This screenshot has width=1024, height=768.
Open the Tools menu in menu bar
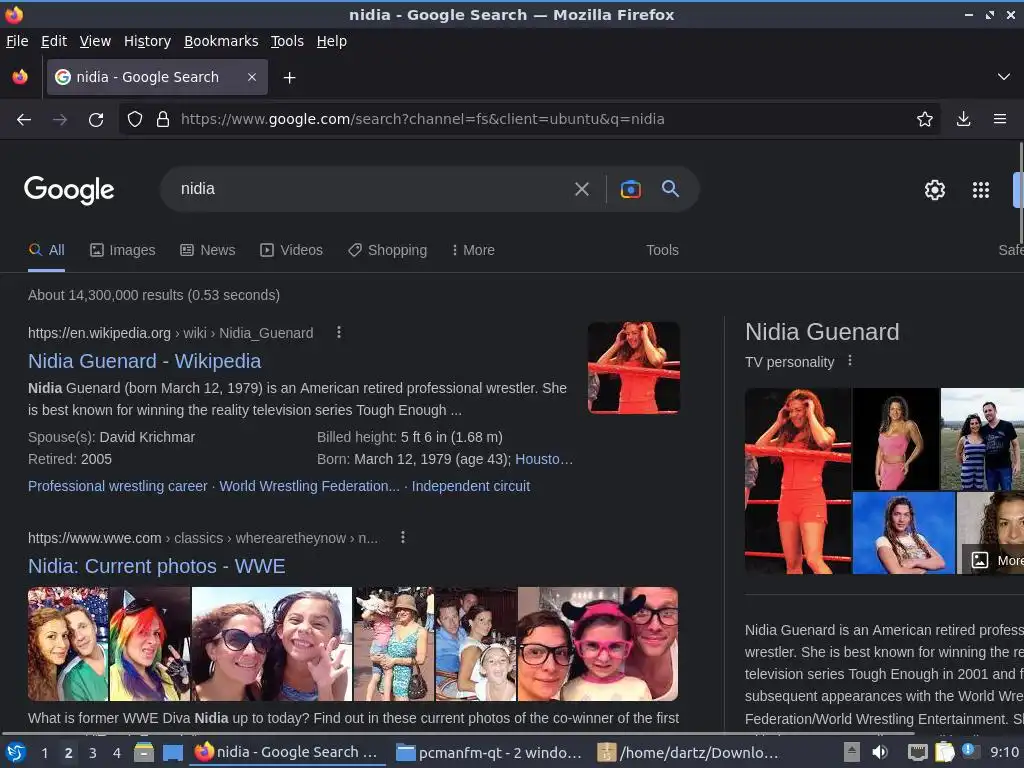[287, 41]
